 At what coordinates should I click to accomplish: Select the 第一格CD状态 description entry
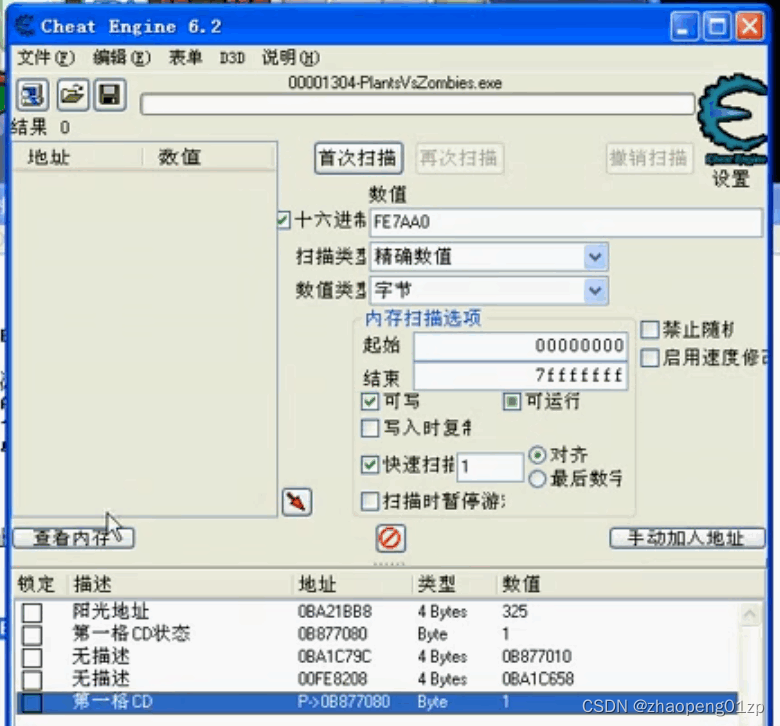[131, 634]
